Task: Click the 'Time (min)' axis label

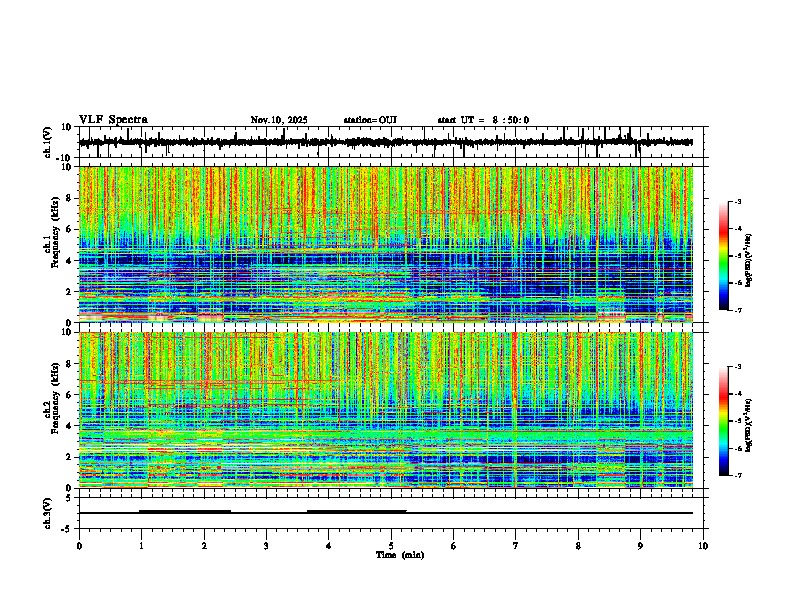Action: click(400, 555)
